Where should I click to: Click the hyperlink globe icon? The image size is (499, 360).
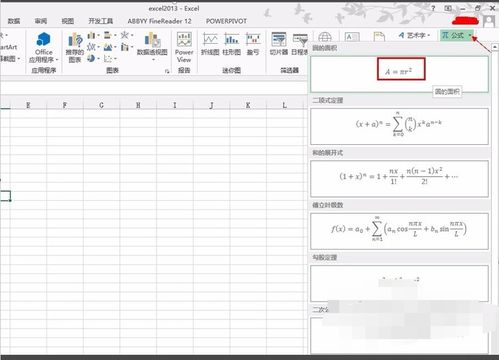click(x=325, y=37)
